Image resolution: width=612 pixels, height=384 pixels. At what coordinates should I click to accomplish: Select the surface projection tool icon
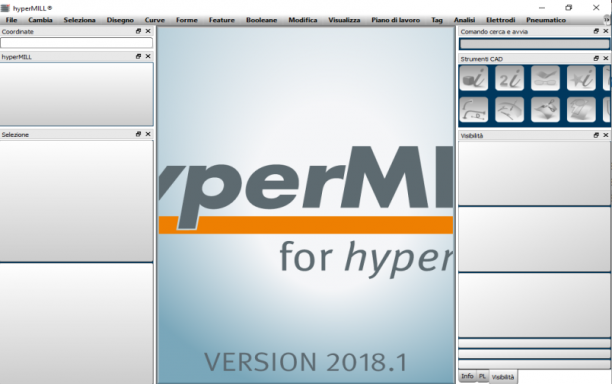pyautogui.click(x=581, y=110)
